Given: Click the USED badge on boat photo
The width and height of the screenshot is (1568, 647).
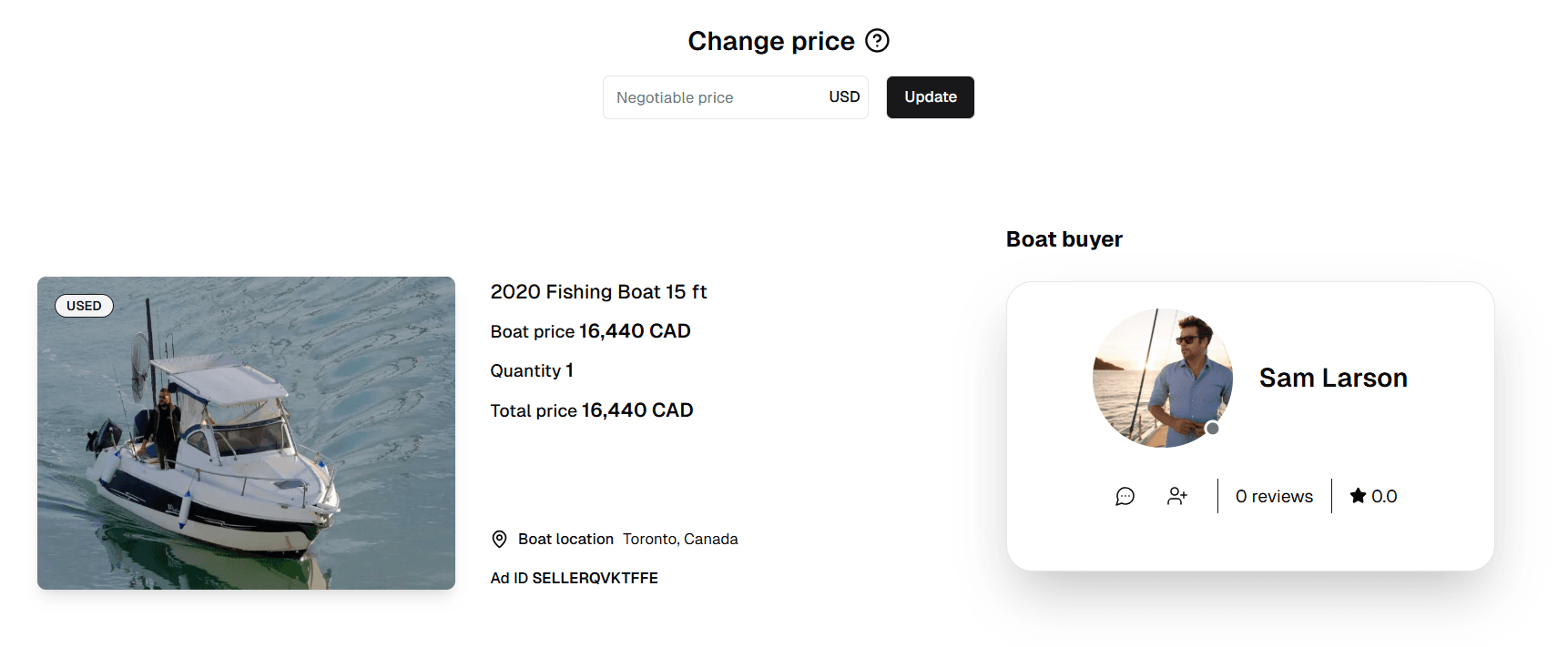Looking at the screenshot, I should tap(84, 306).
